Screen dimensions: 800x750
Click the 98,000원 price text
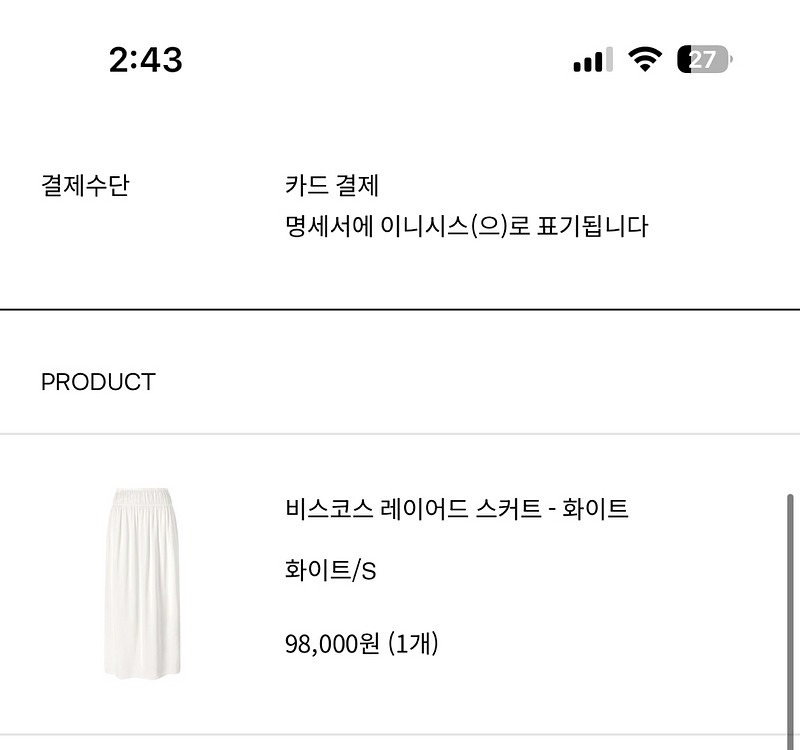[x=332, y=643]
